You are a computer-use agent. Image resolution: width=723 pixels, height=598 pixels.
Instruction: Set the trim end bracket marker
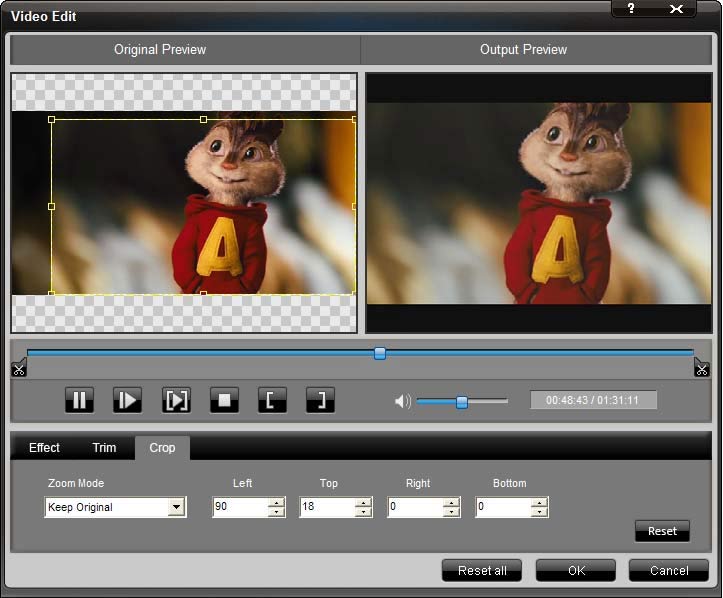point(320,401)
